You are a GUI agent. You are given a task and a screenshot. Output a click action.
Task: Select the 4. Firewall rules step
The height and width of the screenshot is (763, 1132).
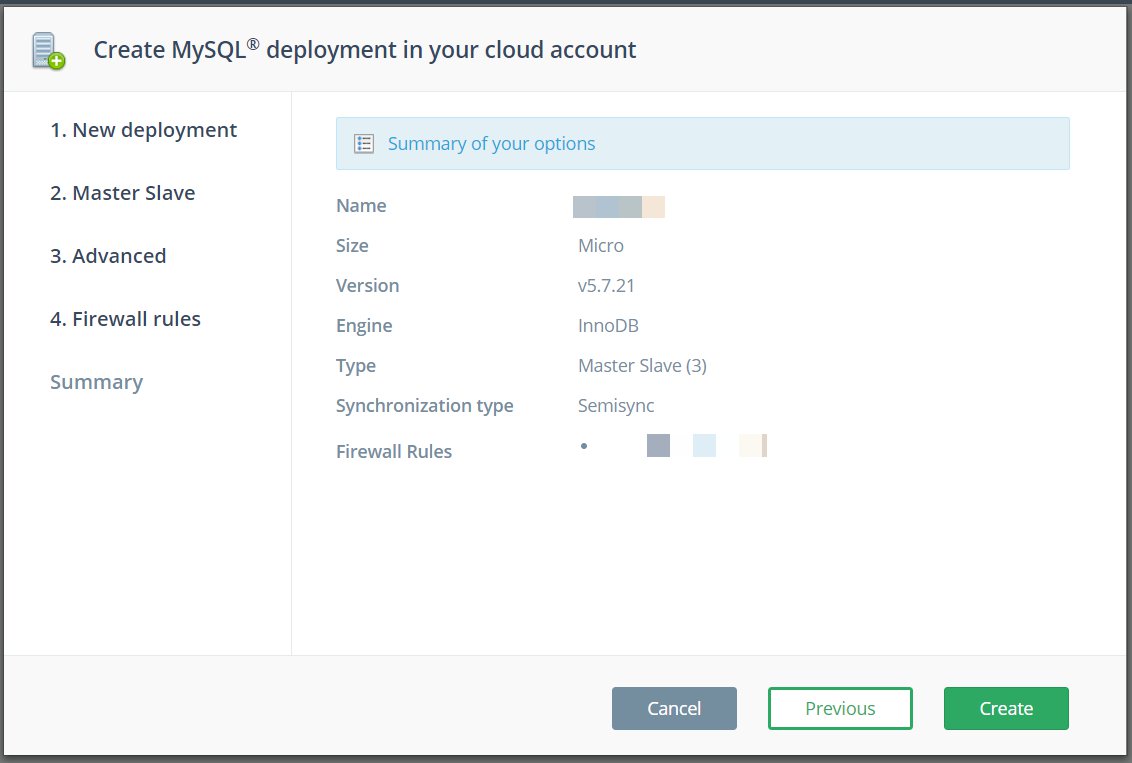pyautogui.click(x=126, y=318)
